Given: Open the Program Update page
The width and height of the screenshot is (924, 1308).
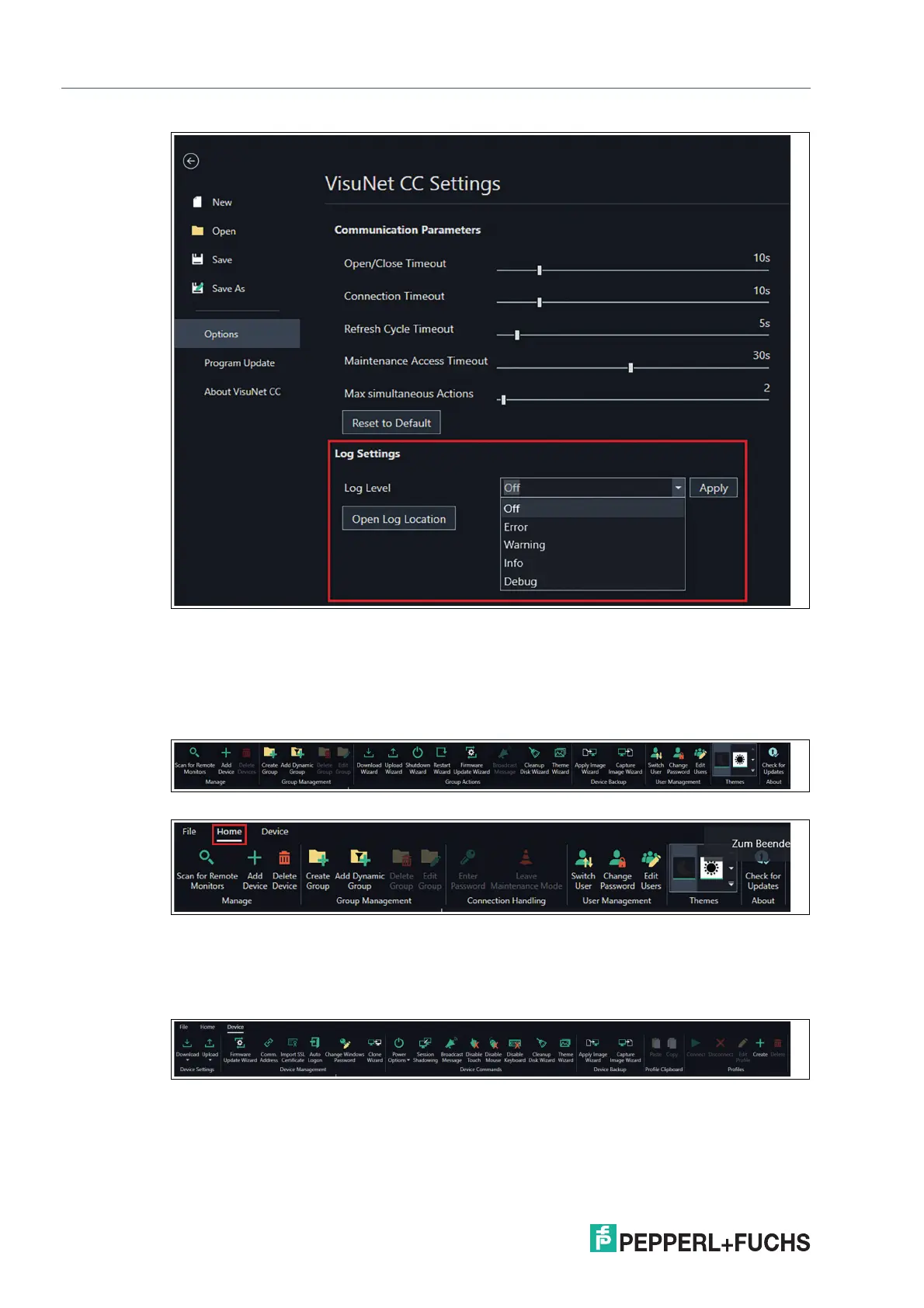Looking at the screenshot, I should 239,363.
